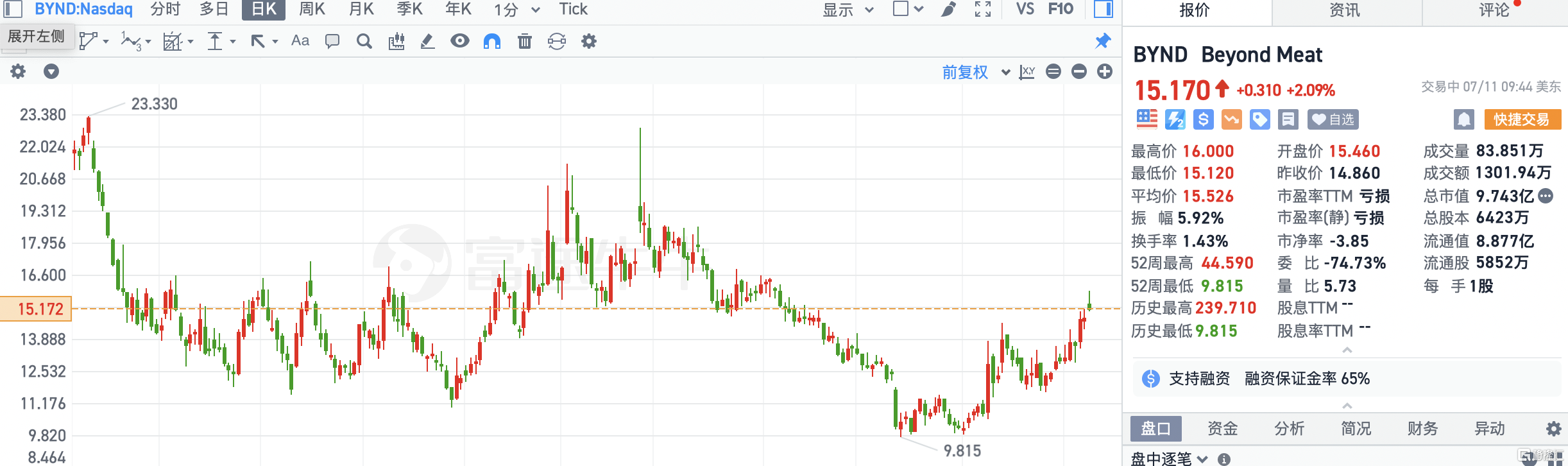This screenshot has width=1568, height=466.
Task: Expand the round down-arrow indicator menu
Action: (x=51, y=71)
